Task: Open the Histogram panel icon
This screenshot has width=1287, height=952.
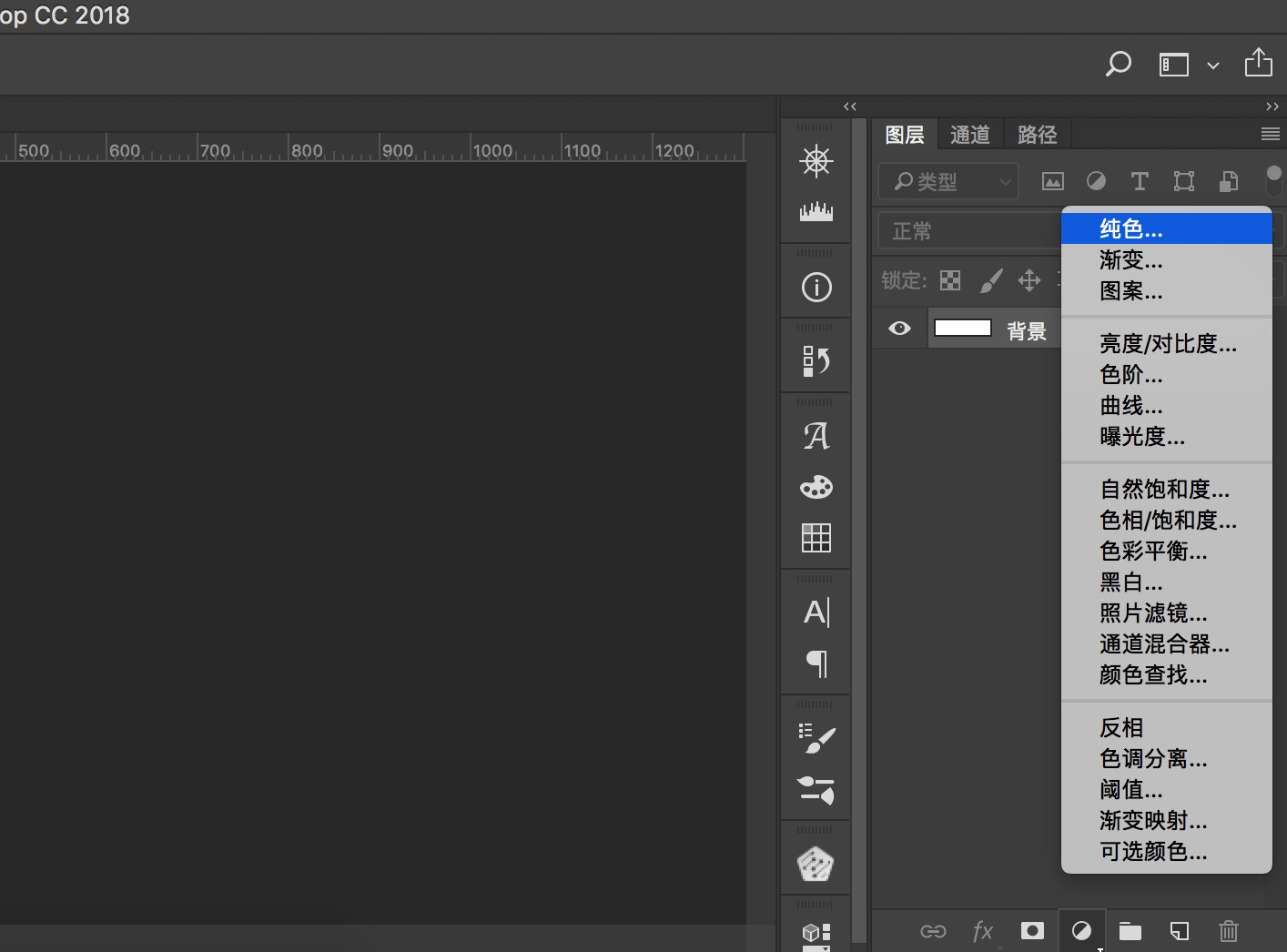Action: tap(816, 211)
